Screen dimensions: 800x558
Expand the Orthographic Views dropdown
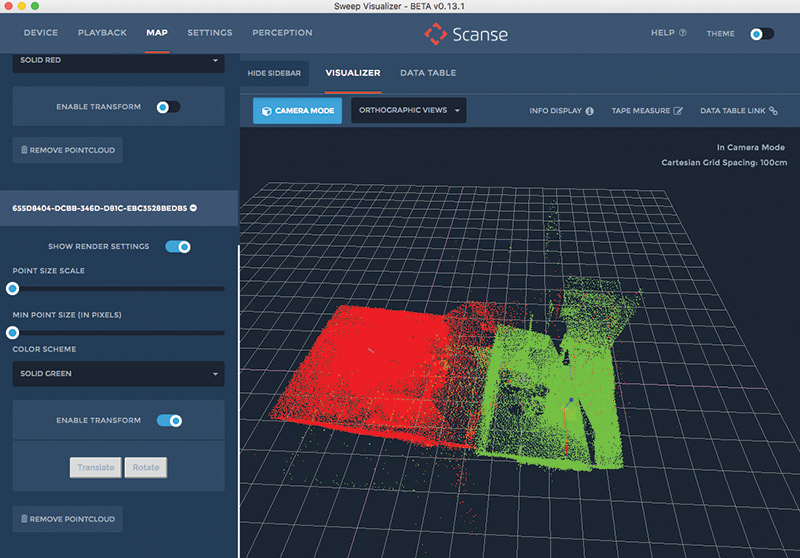click(409, 110)
